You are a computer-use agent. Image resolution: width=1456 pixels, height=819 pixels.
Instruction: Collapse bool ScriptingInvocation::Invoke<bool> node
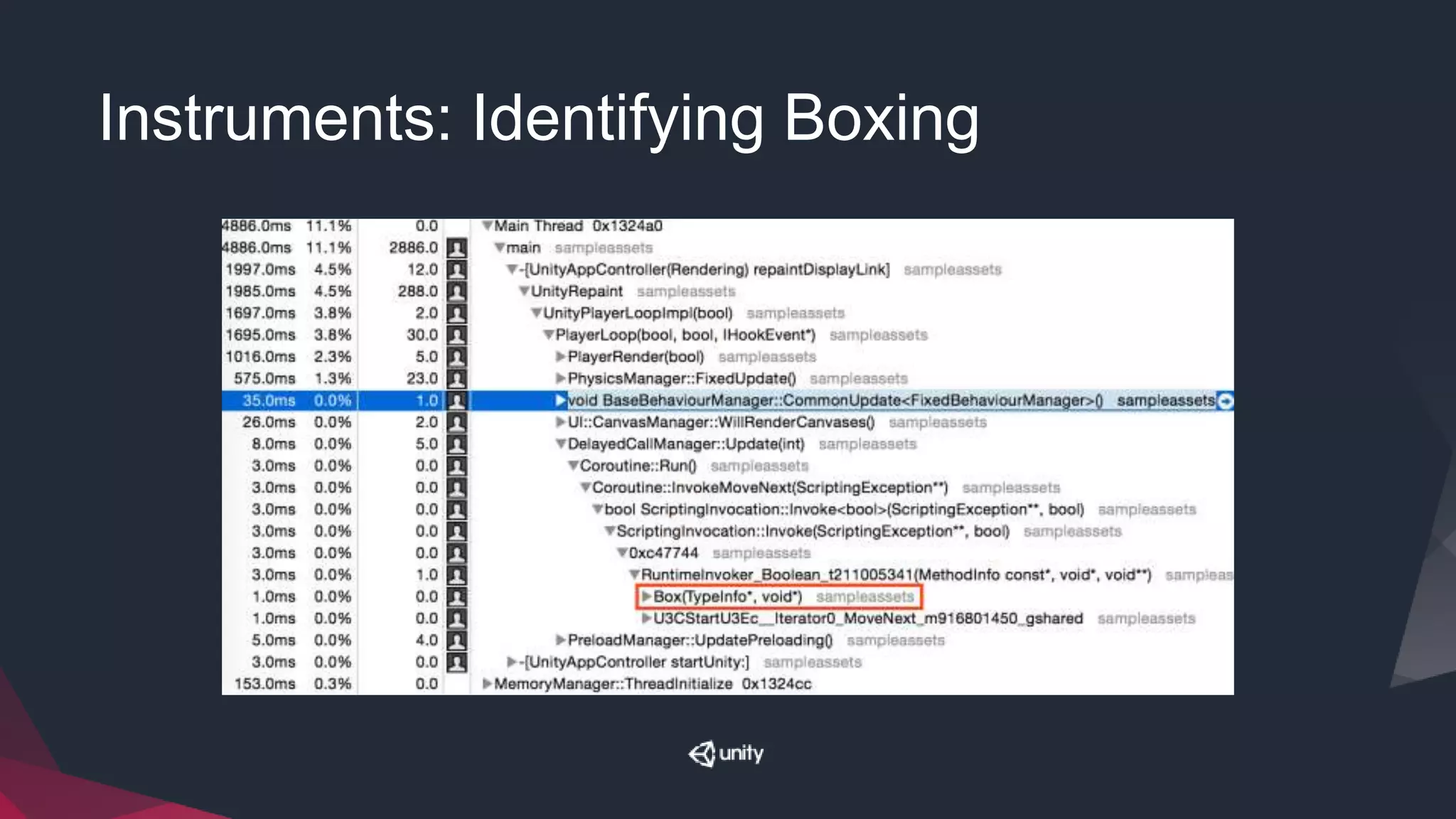598,510
